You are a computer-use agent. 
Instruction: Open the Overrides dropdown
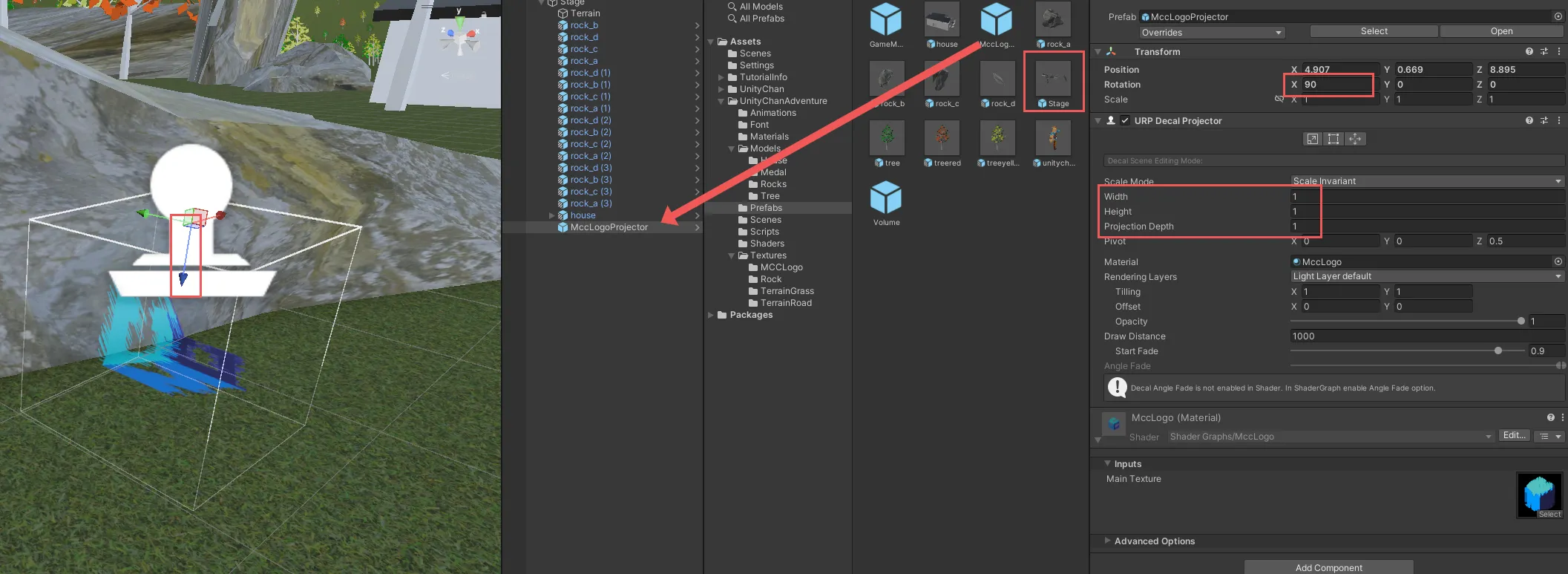pos(1211,32)
